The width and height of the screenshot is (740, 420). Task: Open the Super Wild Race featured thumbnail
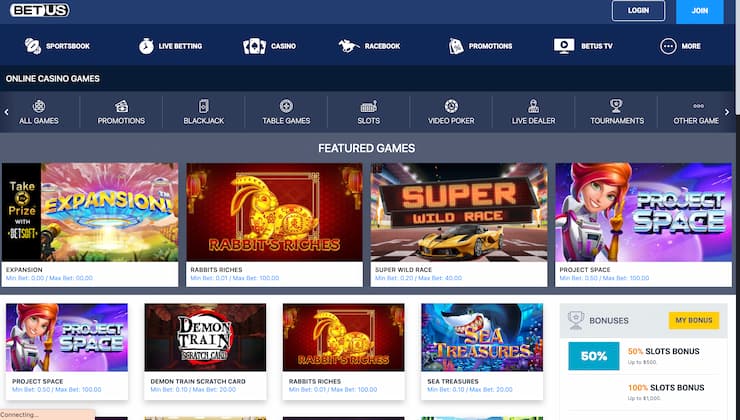pos(459,212)
